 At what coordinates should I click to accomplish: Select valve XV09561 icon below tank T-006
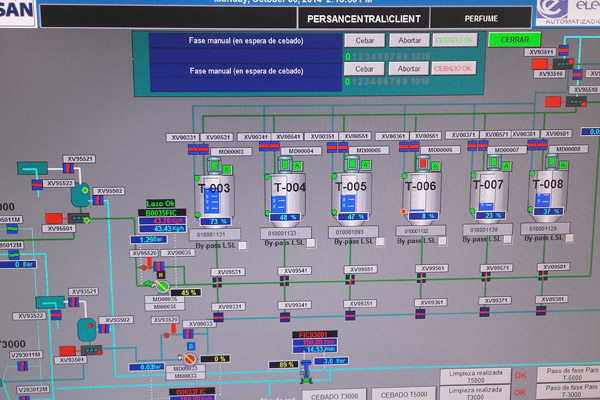click(x=421, y=278)
